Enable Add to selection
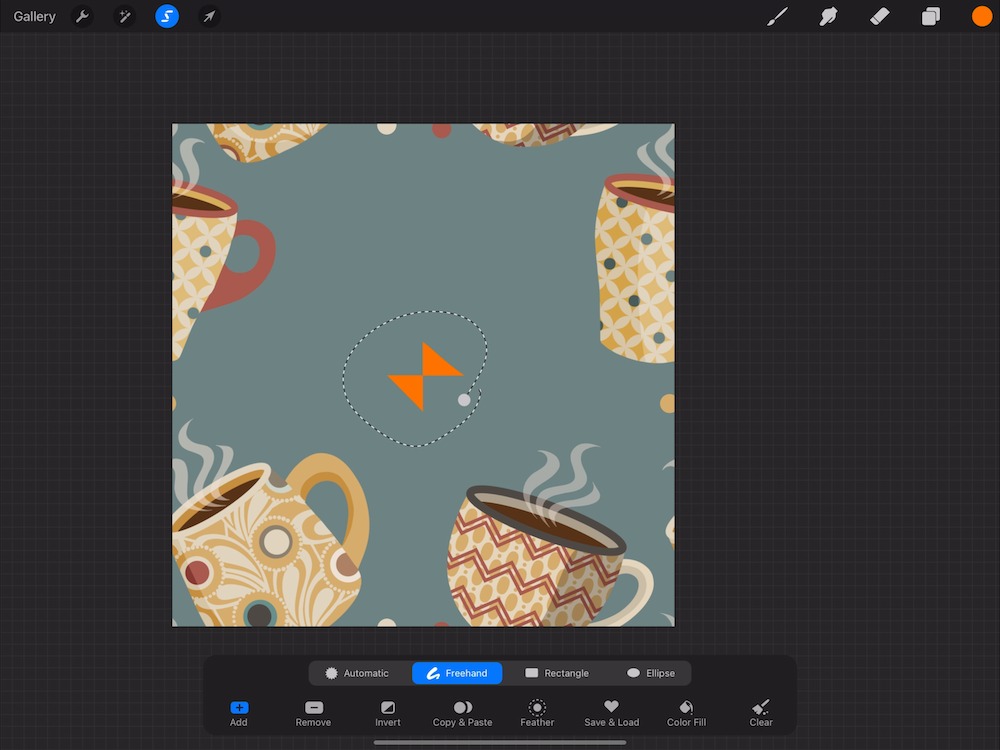This screenshot has width=1000, height=750. point(239,713)
